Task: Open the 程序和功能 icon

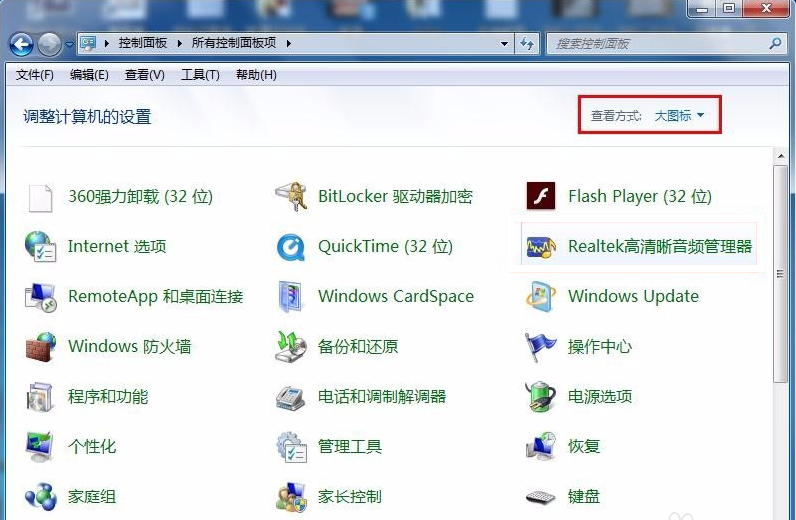Action: [40, 397]
